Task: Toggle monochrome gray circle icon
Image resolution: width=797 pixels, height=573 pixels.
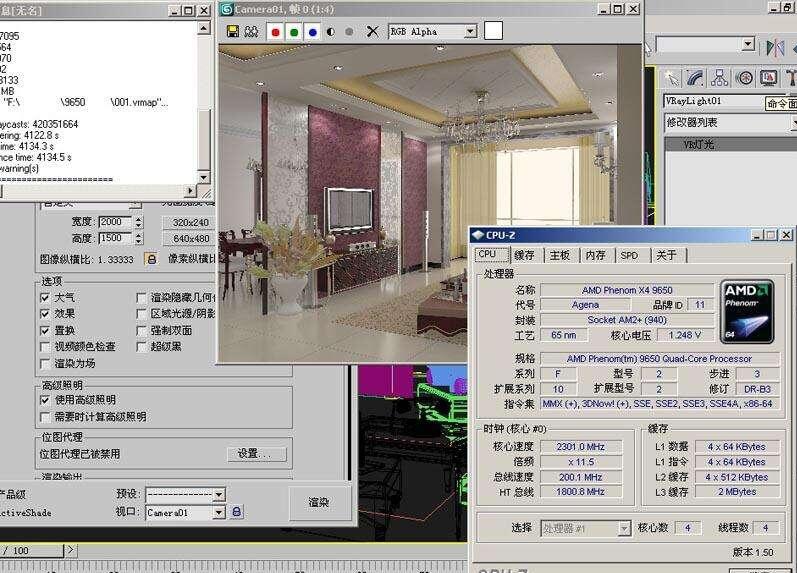Action: (349, 32)
